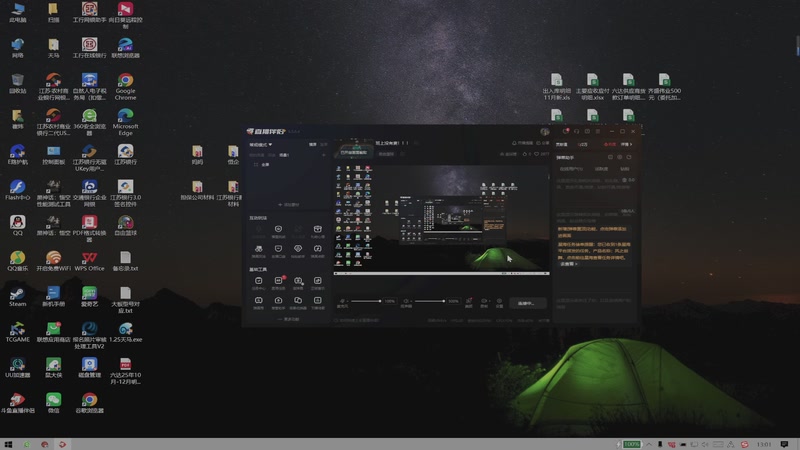The image size is (800, 450).
Task: Open the 爱奇艺 desktop icon
Action: click(89, 296)
